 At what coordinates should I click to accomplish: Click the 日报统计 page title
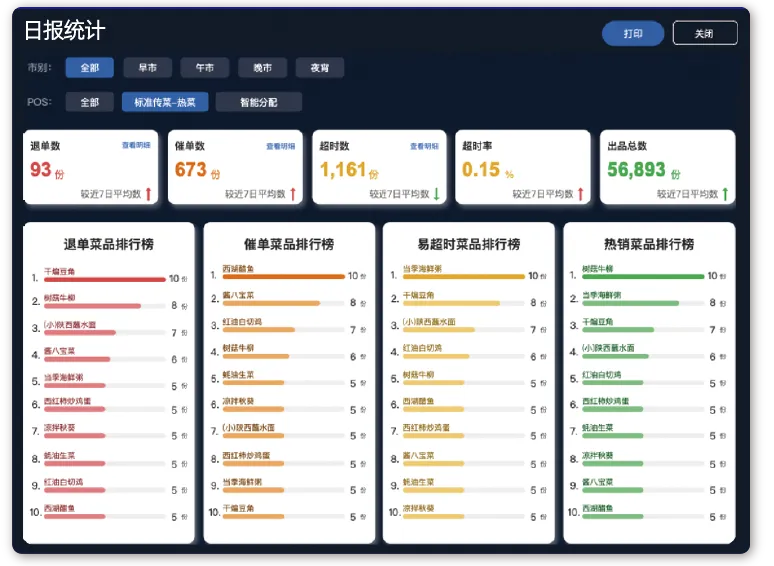pos(65,31)
